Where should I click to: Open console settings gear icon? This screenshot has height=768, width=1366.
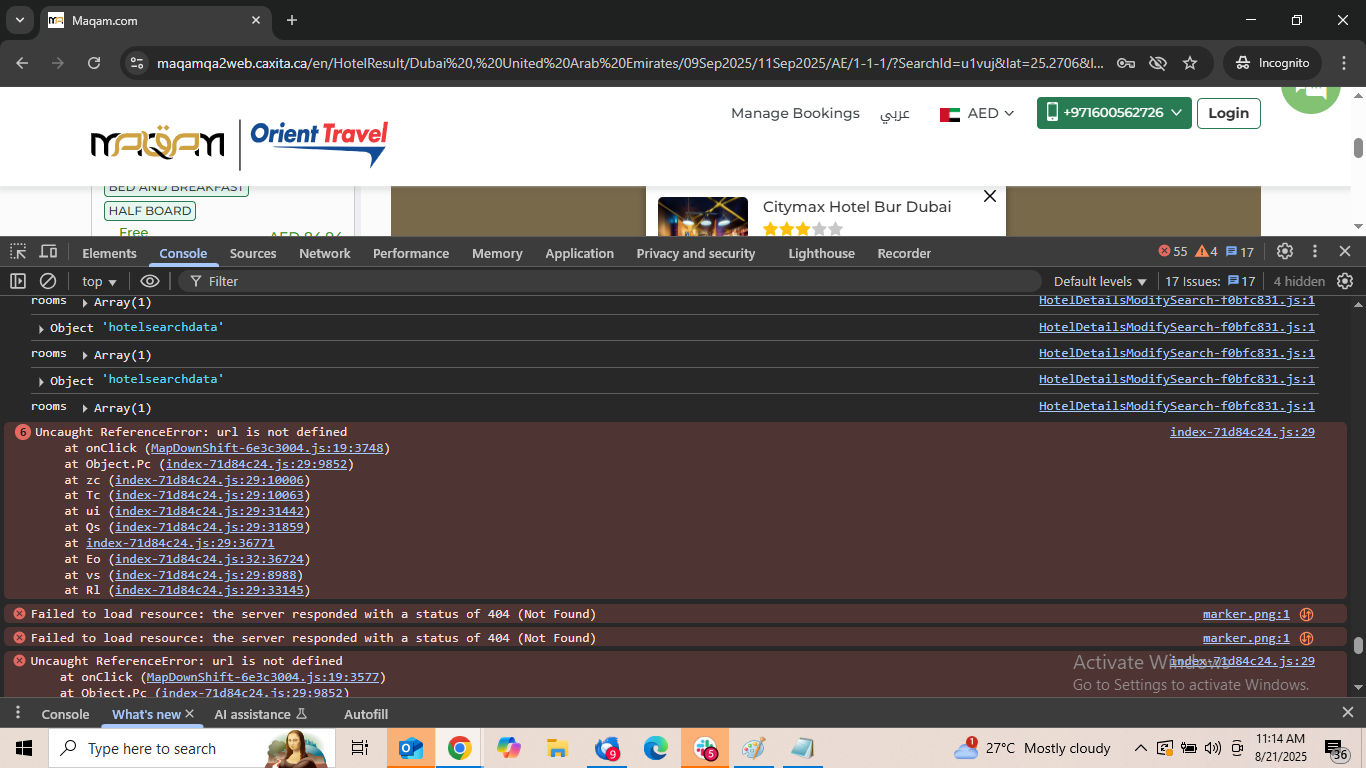1345,282
